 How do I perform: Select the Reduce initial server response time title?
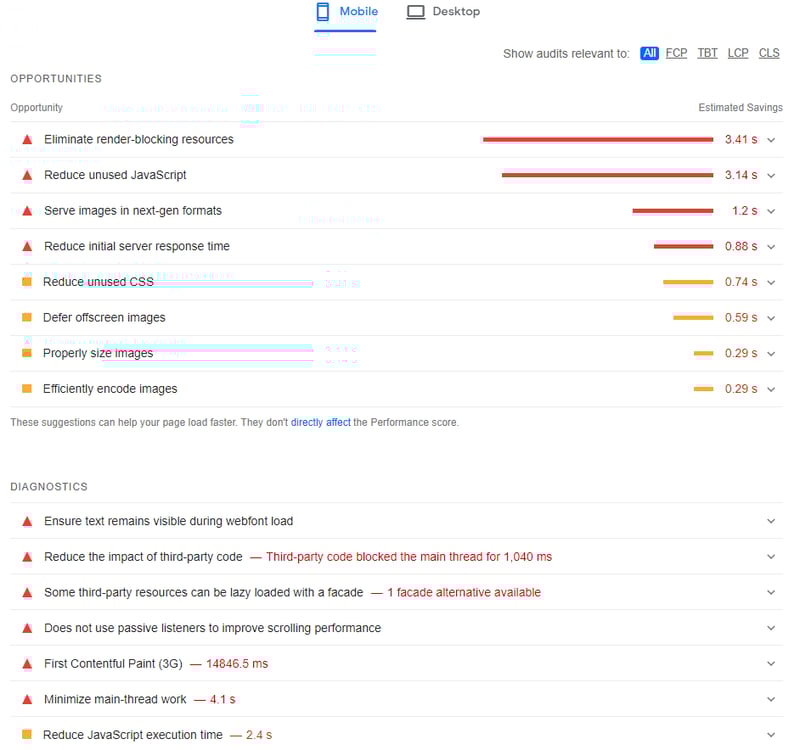click(137, 246)
